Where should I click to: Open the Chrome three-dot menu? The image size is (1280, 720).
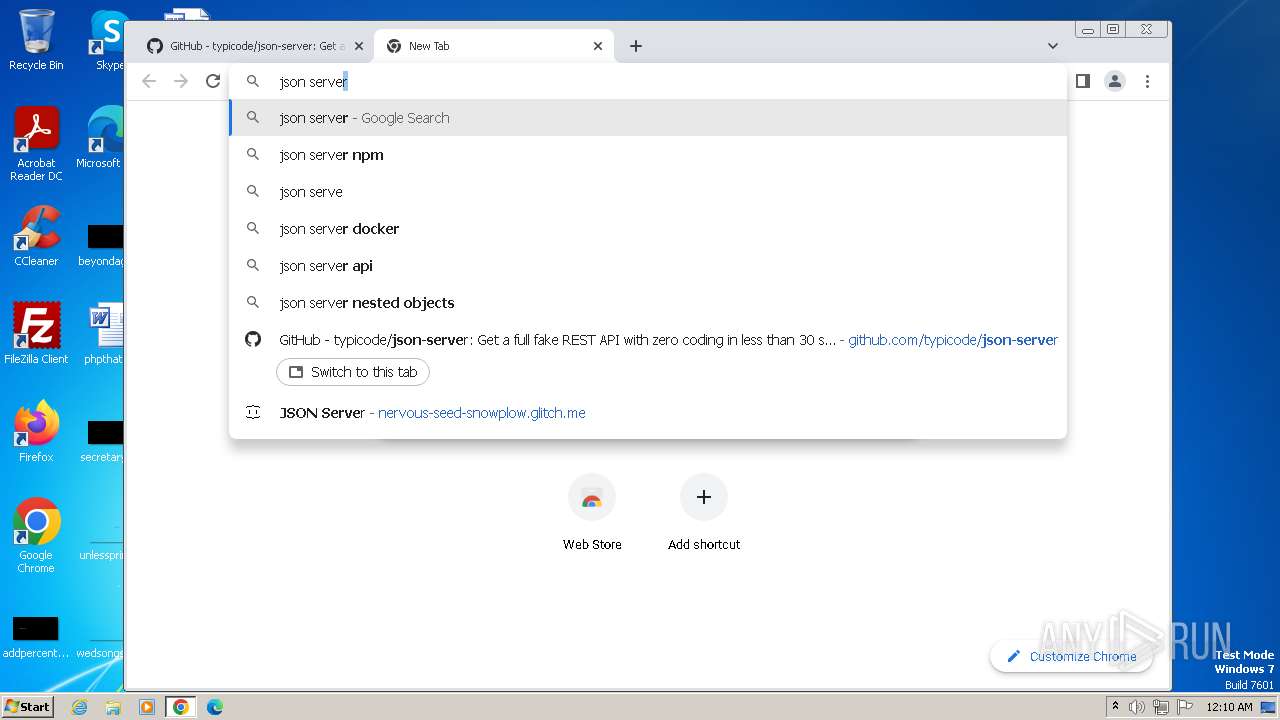(x=1147, y=81)
